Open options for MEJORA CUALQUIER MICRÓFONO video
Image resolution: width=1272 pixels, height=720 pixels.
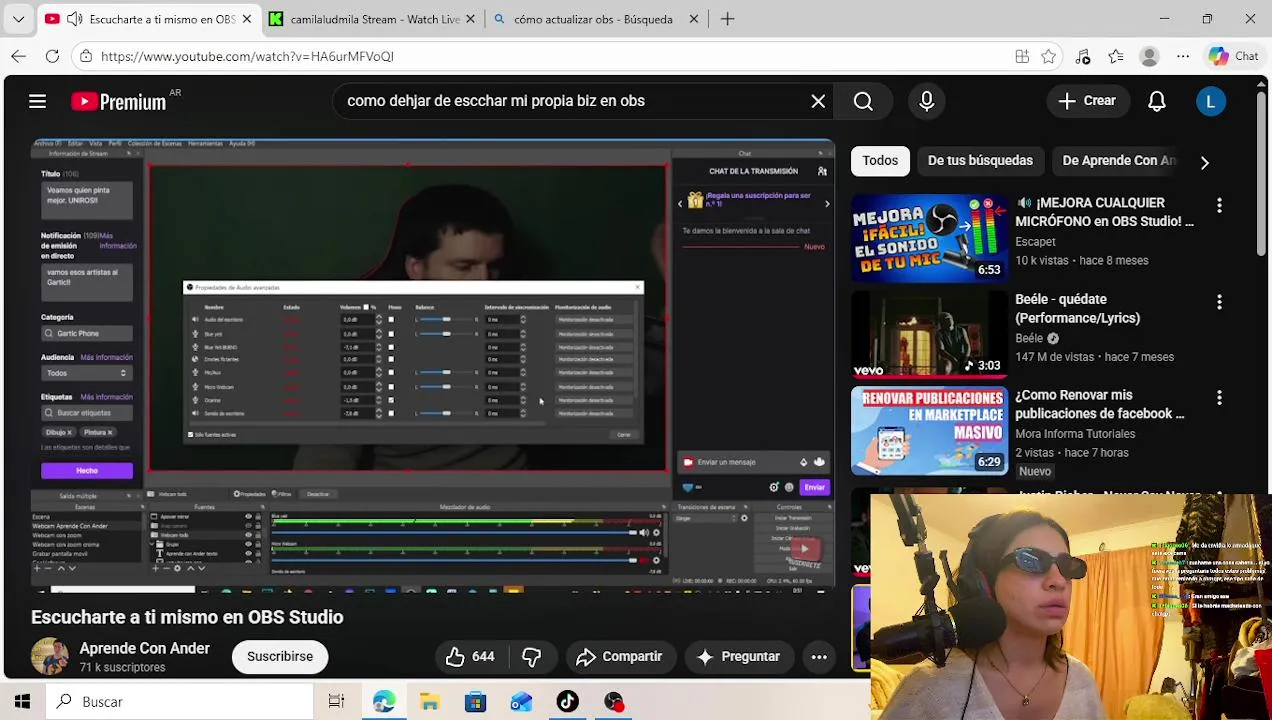(x=1219, y=205)
